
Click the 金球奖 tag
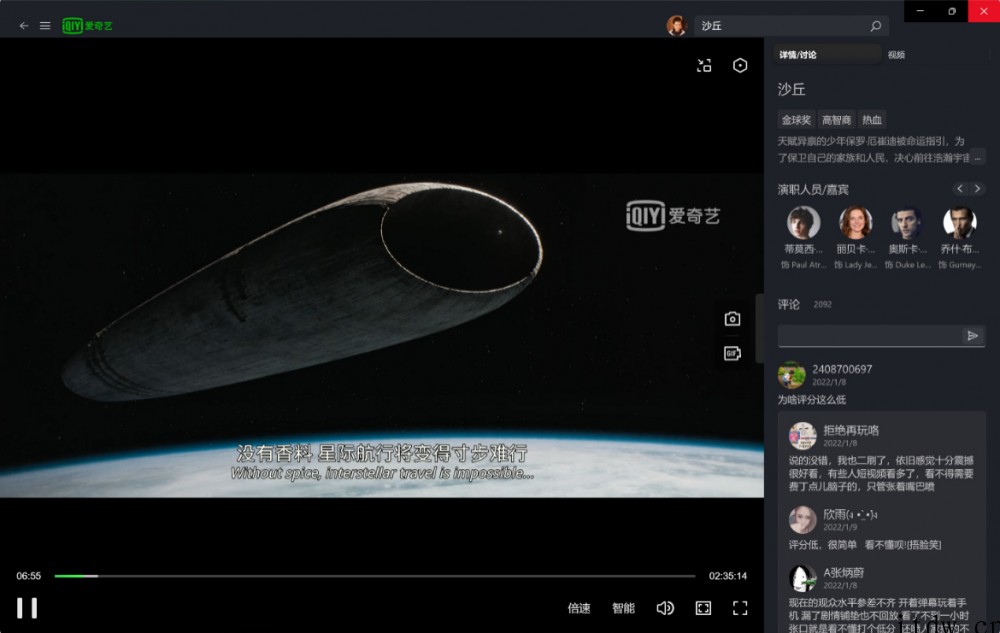coord(796,120)
